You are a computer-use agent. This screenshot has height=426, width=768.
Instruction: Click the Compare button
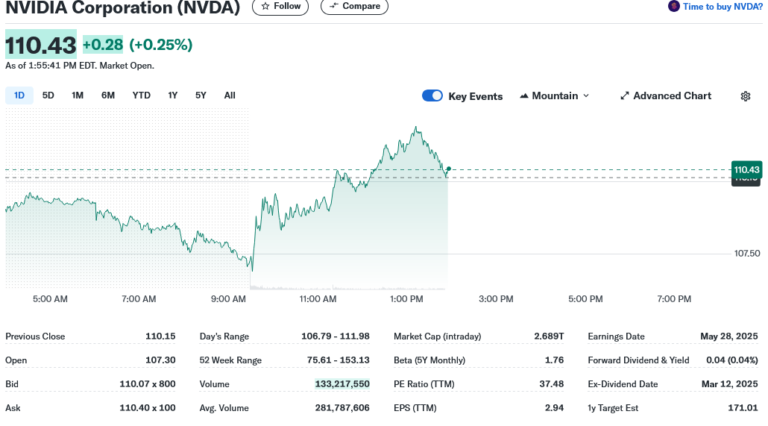click(354, 6)
